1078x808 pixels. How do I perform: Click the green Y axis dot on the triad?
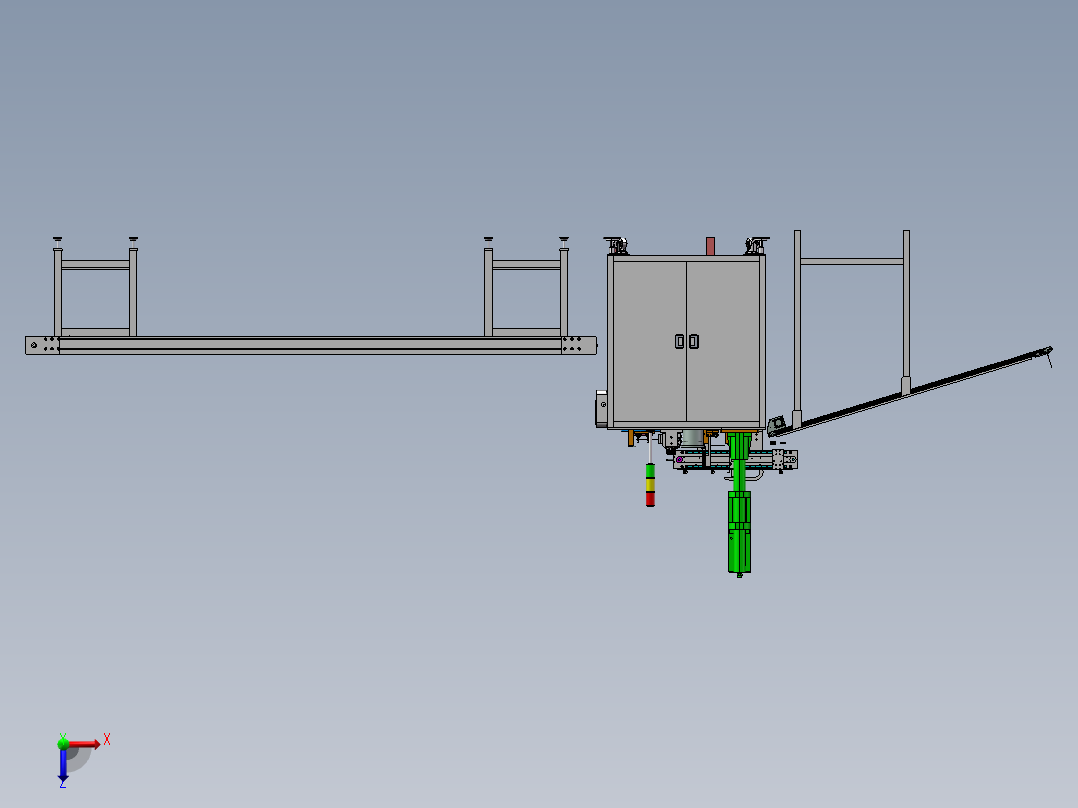click(63, 743)
